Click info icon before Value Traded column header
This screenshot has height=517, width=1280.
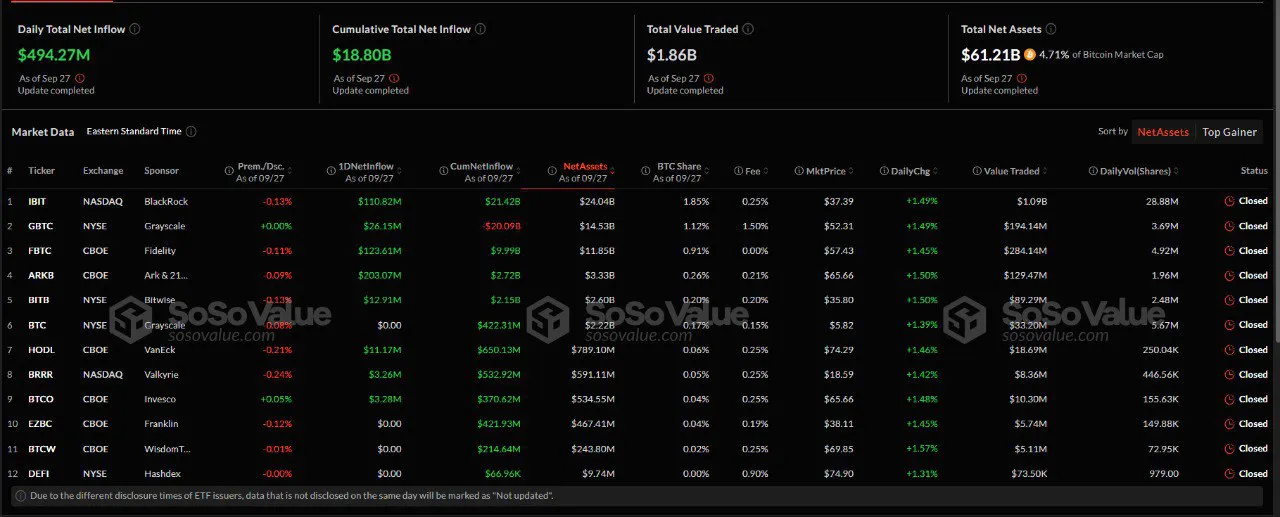point(975,171)
